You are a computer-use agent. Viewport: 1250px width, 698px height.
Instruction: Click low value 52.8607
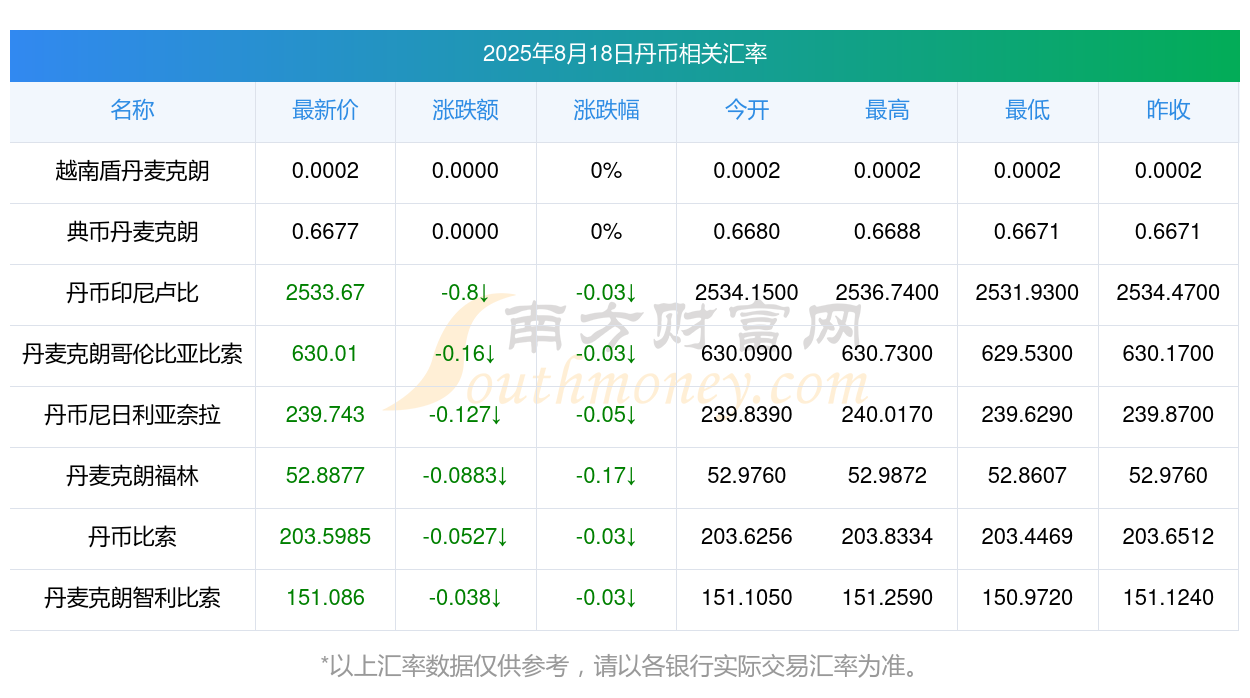click(1027, 476)
